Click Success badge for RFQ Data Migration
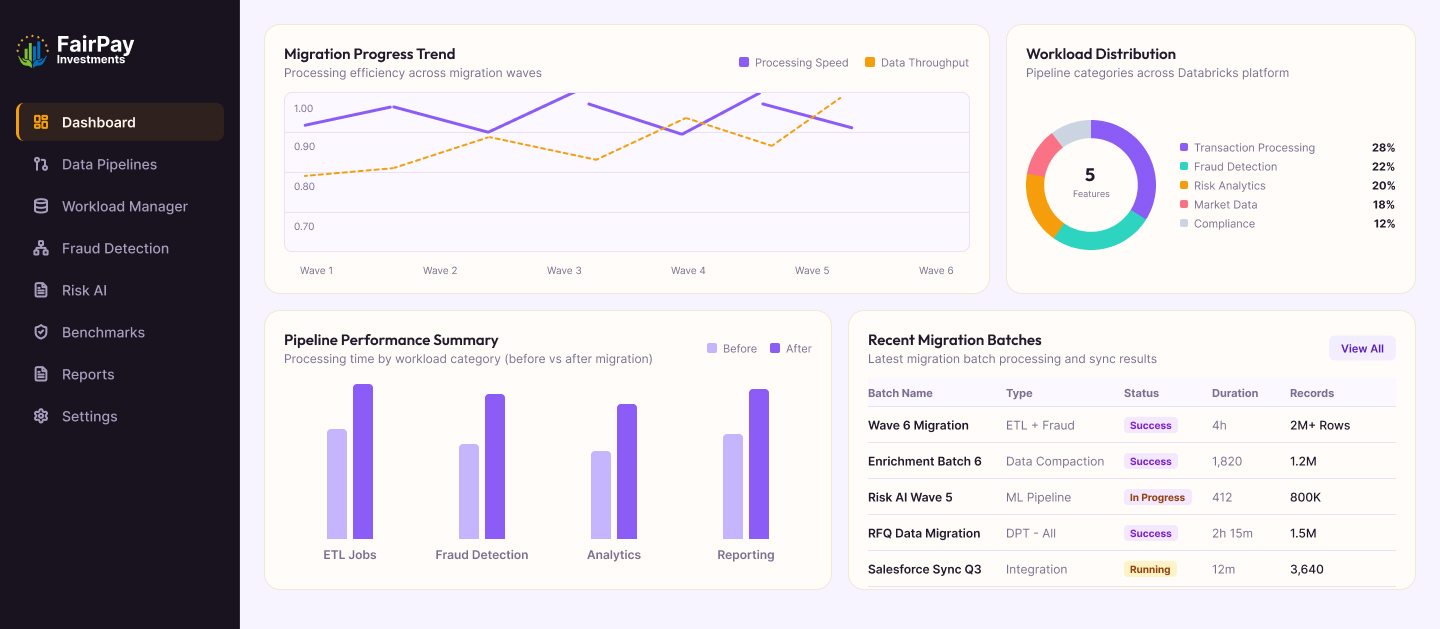 tap(1151, 533)
